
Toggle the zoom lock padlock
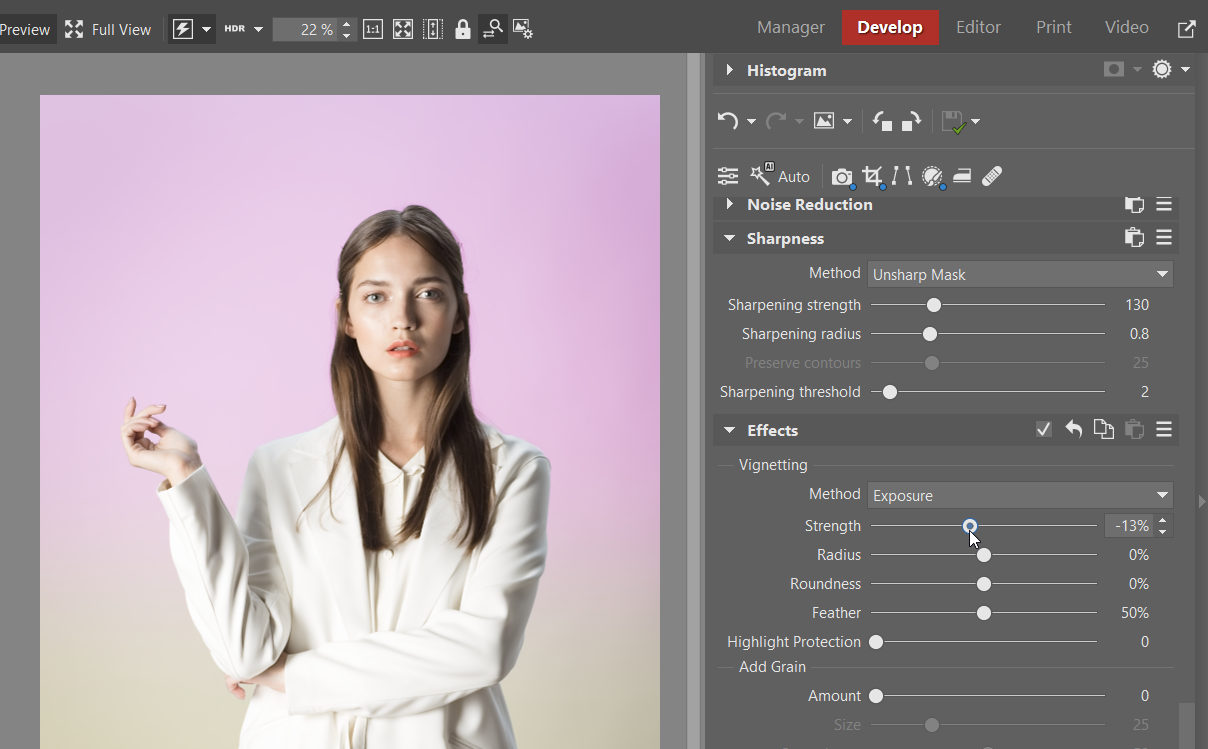pyautogui.click(x=462, y=29)
